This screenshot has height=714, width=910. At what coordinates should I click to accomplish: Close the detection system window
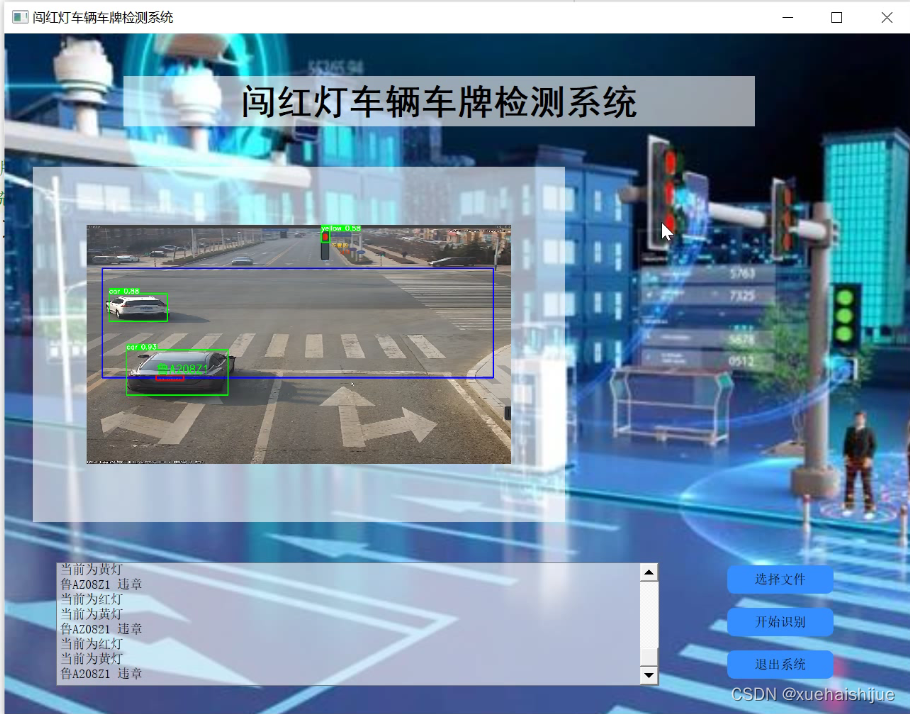point(886,17)
